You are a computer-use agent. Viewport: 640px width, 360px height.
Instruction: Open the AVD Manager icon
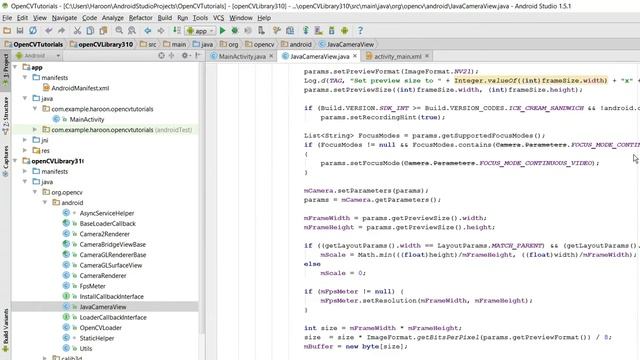318,31
